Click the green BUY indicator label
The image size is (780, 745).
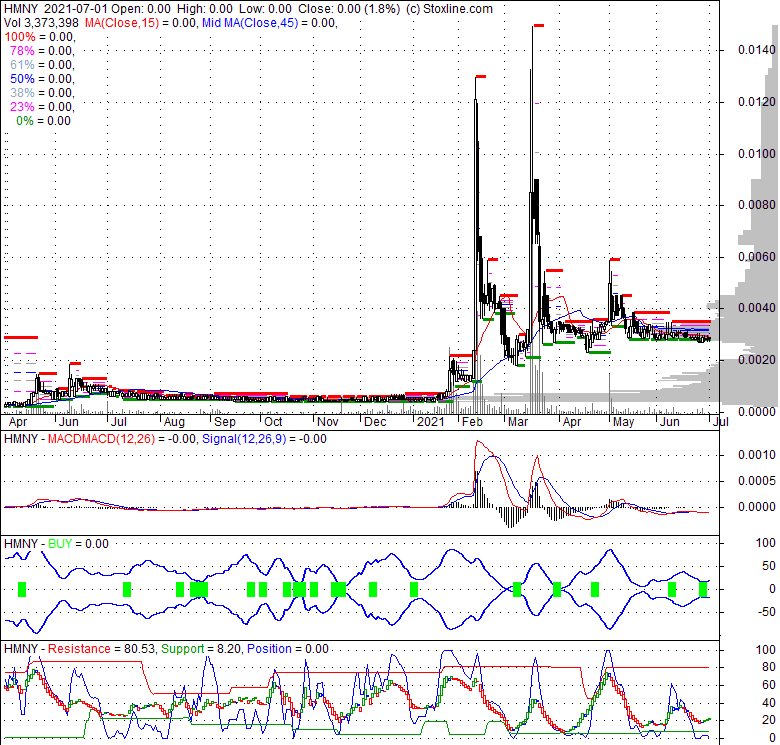(60, 544)
